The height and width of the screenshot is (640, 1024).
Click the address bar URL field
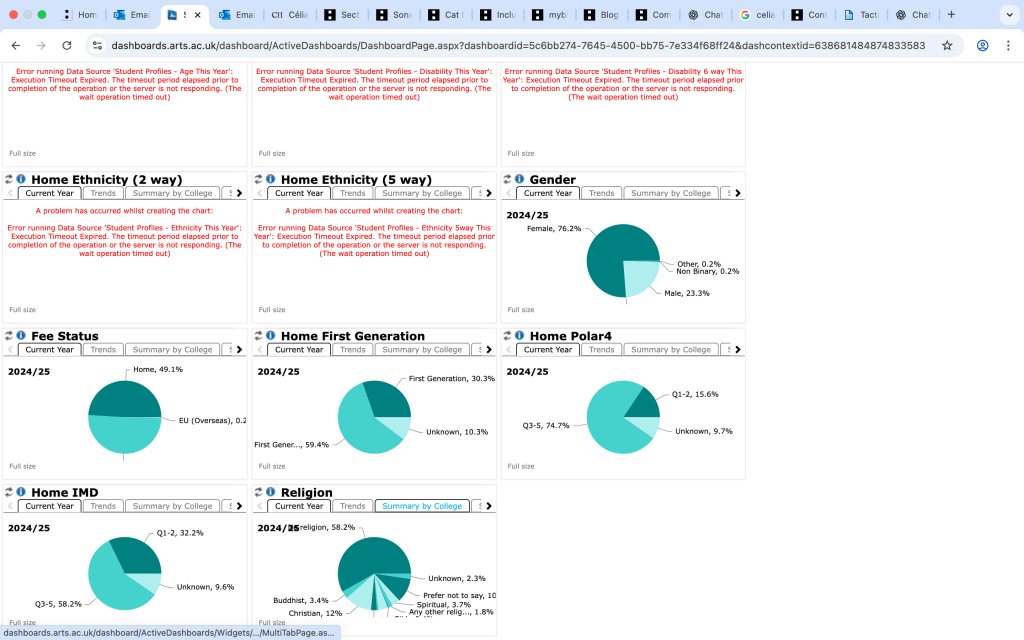tap(518, 45)
